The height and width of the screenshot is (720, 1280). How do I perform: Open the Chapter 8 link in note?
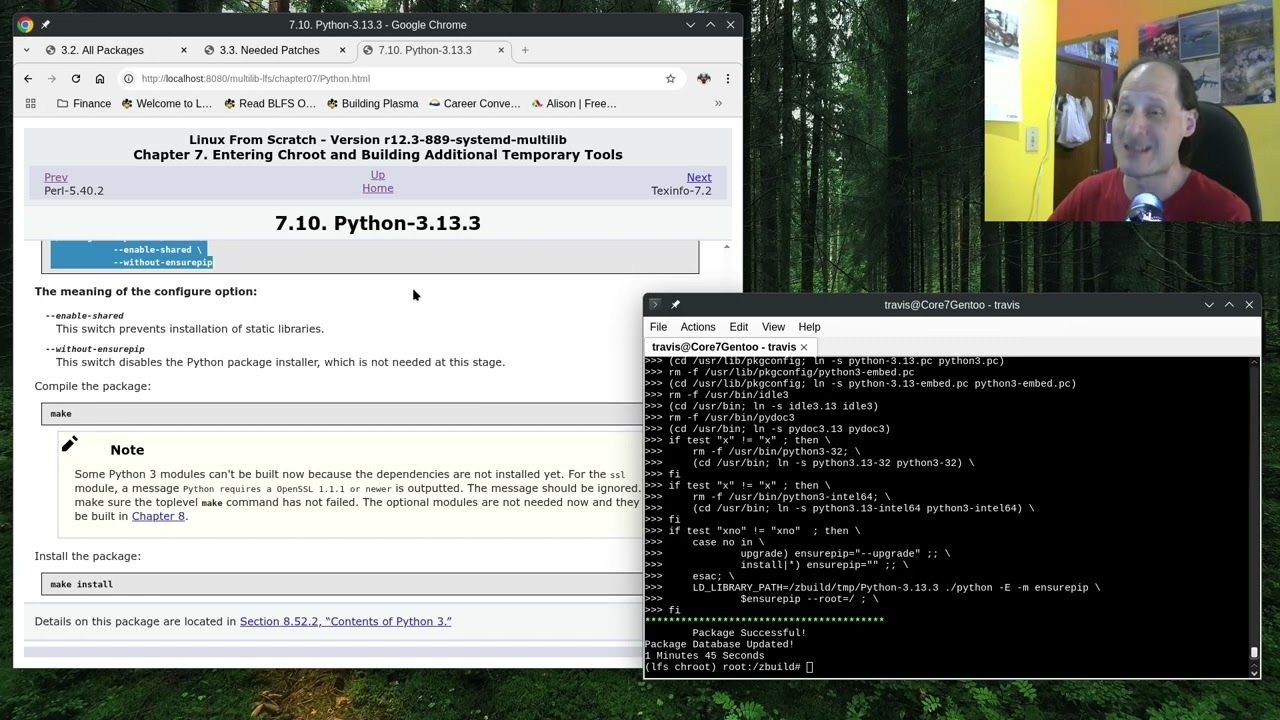(x=158, y=516)
